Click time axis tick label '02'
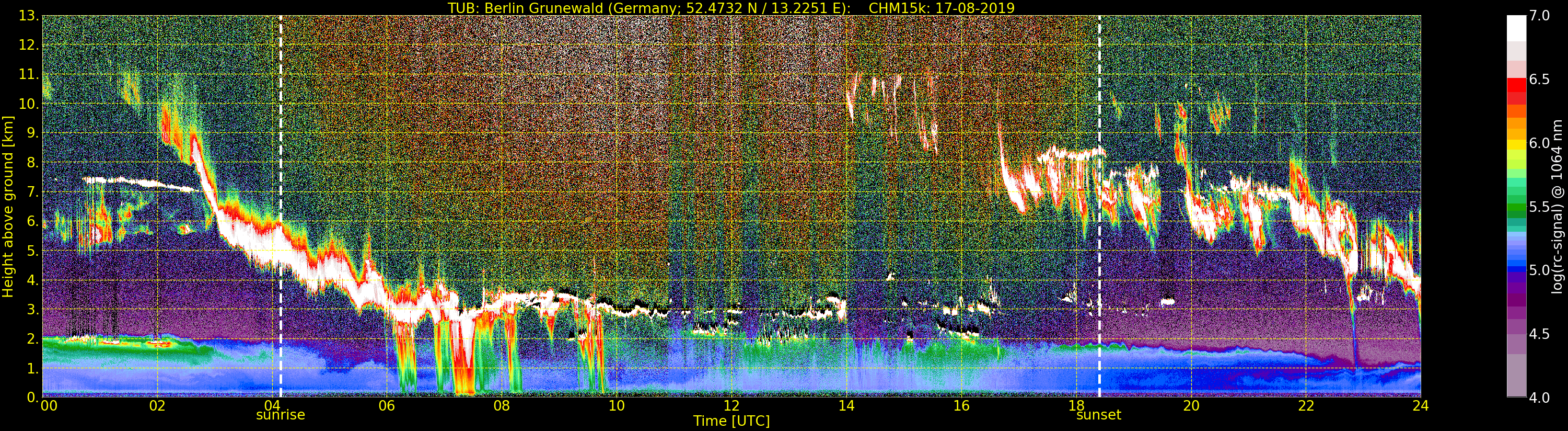Screen dimensions: 1568x431 pos(158,405)
